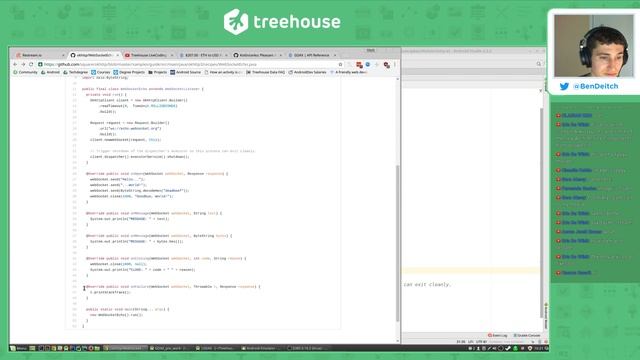Open the Projects bookmark folder
Viewport: 640px width, 360px height.
click(158, 72)
